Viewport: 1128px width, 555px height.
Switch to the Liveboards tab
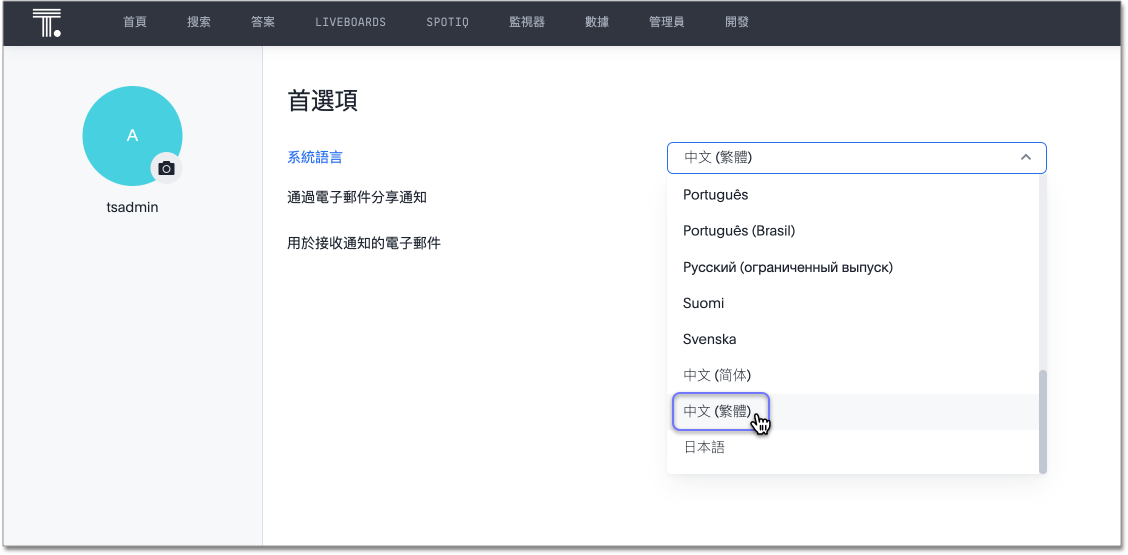tap(350, 22)
